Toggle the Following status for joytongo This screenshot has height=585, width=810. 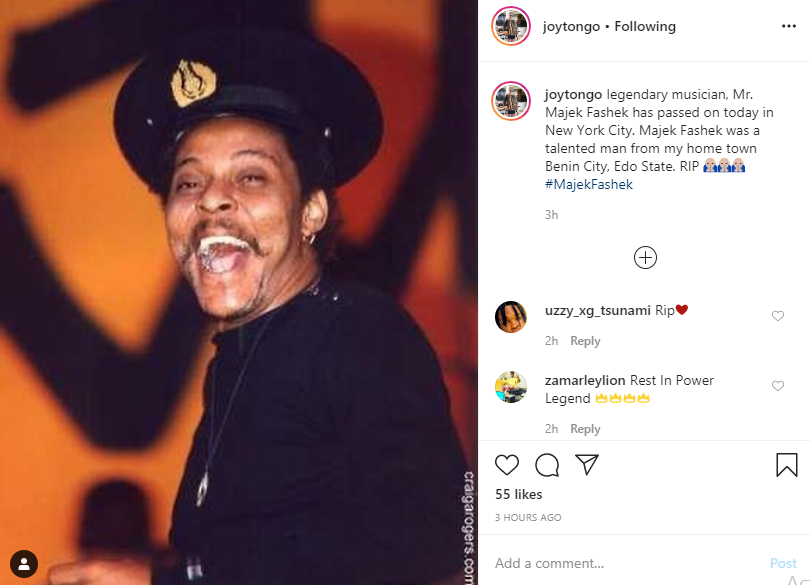tap(645, 26)
